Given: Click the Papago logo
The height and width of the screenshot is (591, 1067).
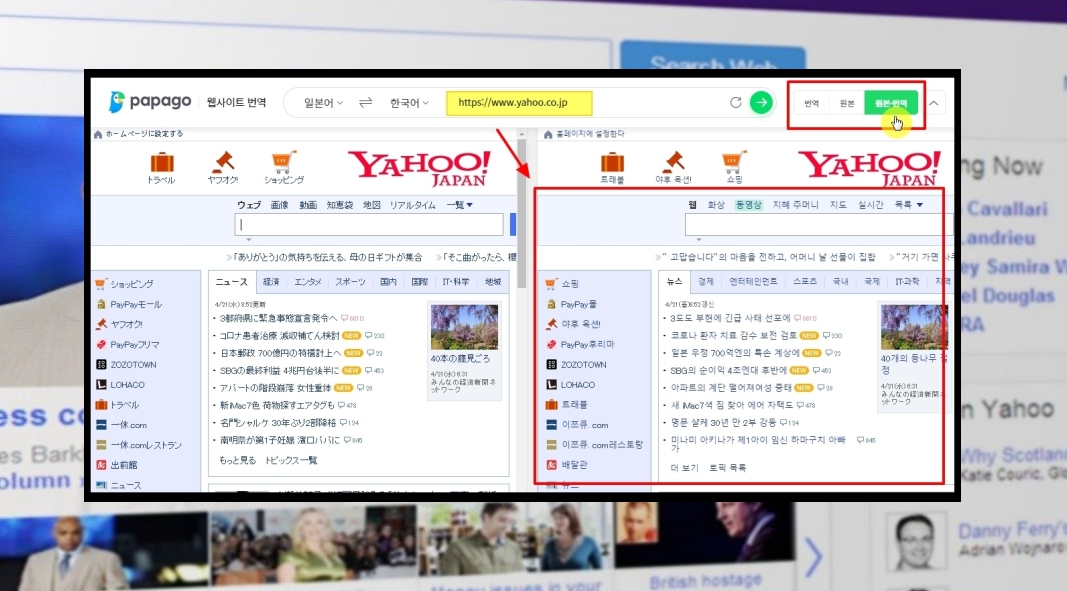Looking at the screenshot, I should 150,102.
